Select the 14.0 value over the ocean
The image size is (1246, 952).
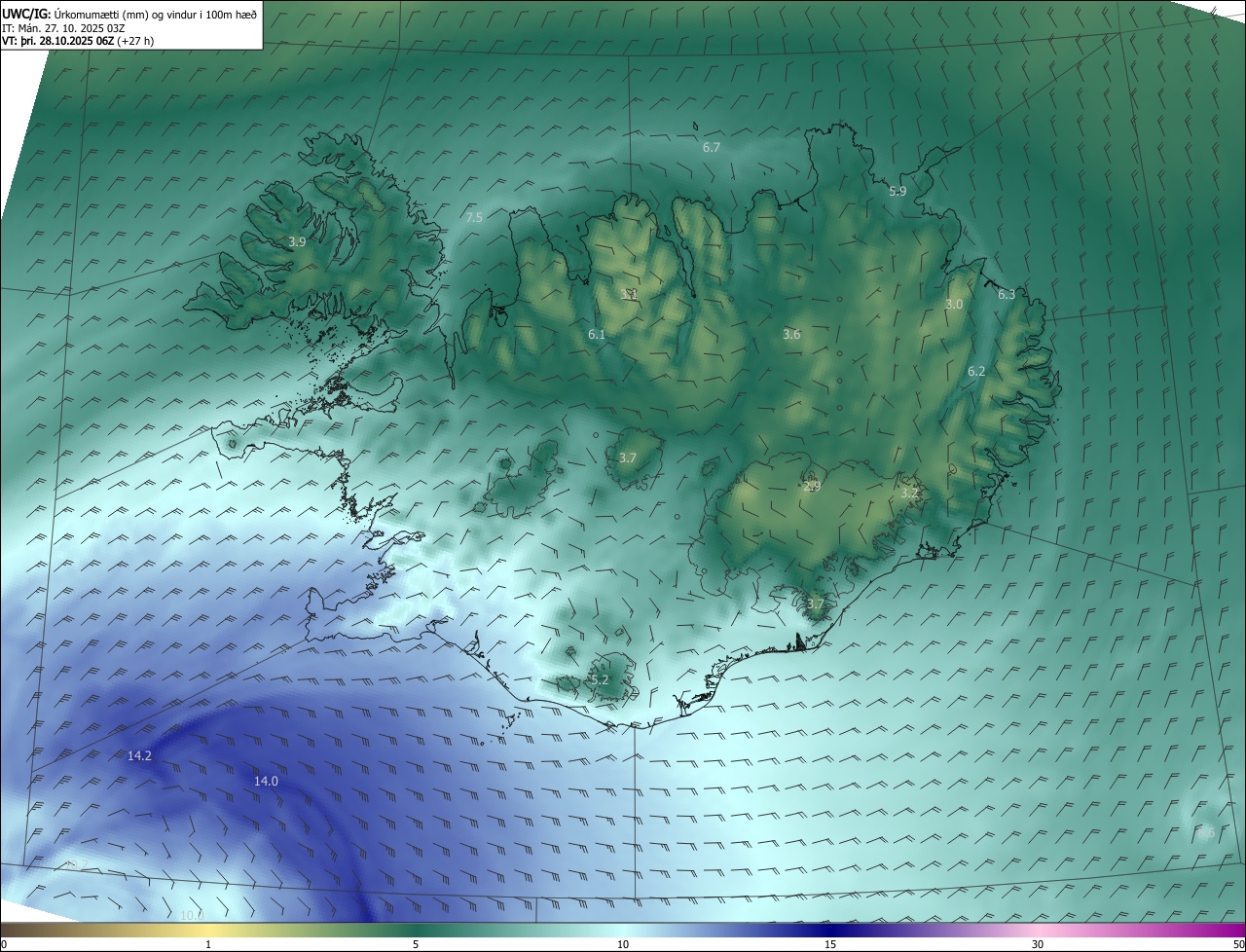tap(266, 781)
